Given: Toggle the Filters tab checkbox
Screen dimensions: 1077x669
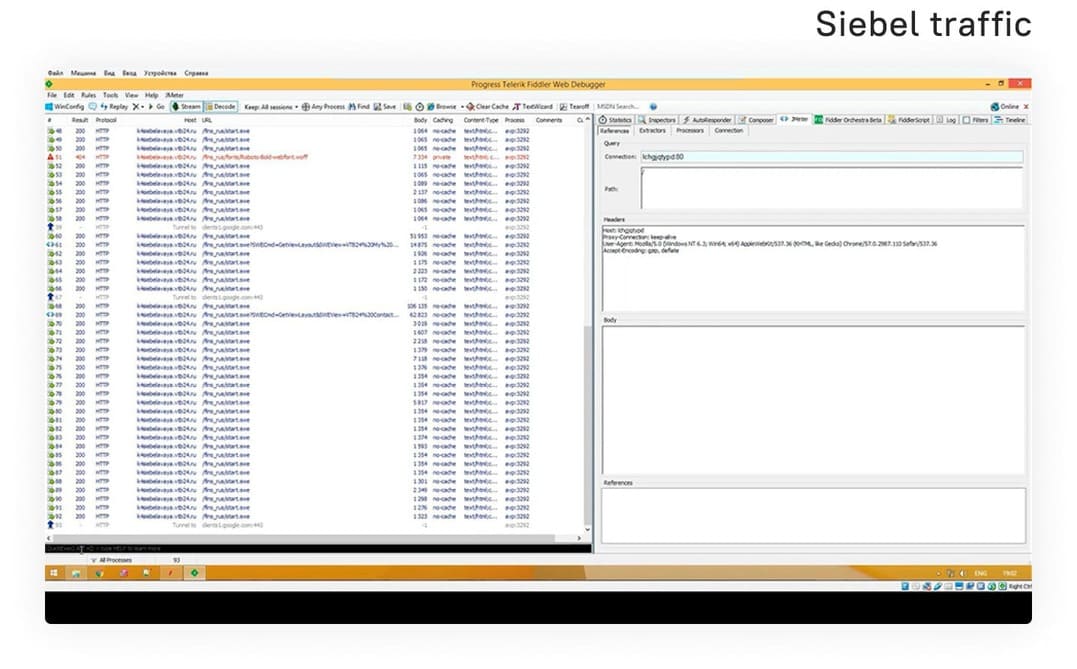Looking at the screenshot, I should coord(966,120).
